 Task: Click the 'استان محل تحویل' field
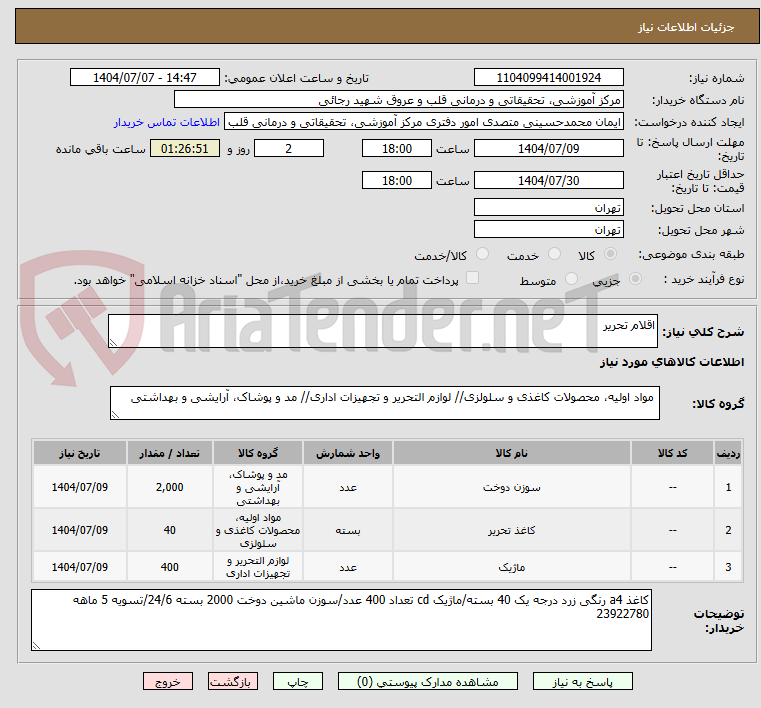549,207
